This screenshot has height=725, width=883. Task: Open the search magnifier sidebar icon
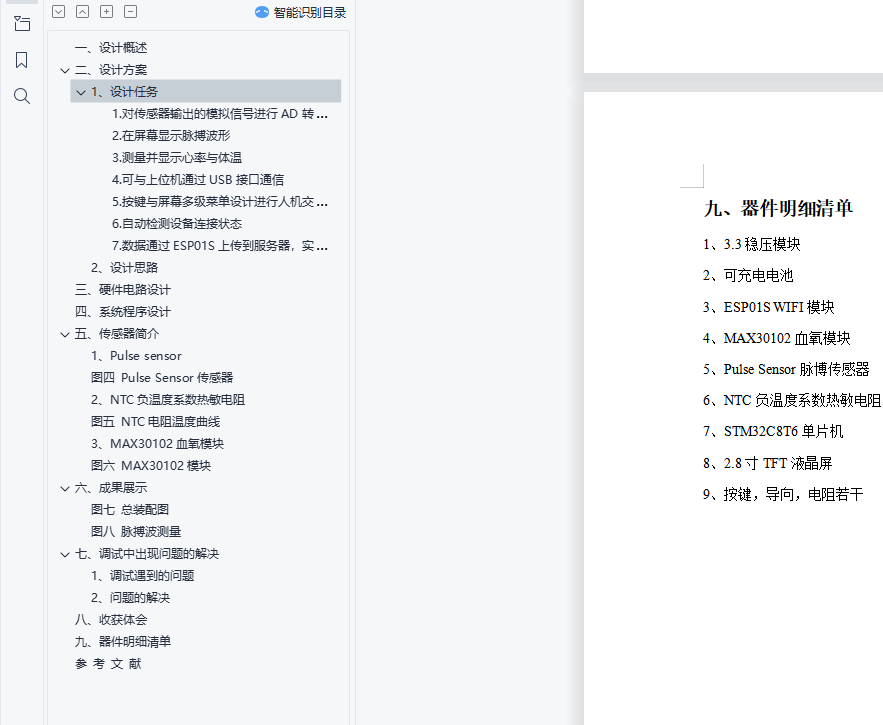pyautogui.click(x=21, y=96)
